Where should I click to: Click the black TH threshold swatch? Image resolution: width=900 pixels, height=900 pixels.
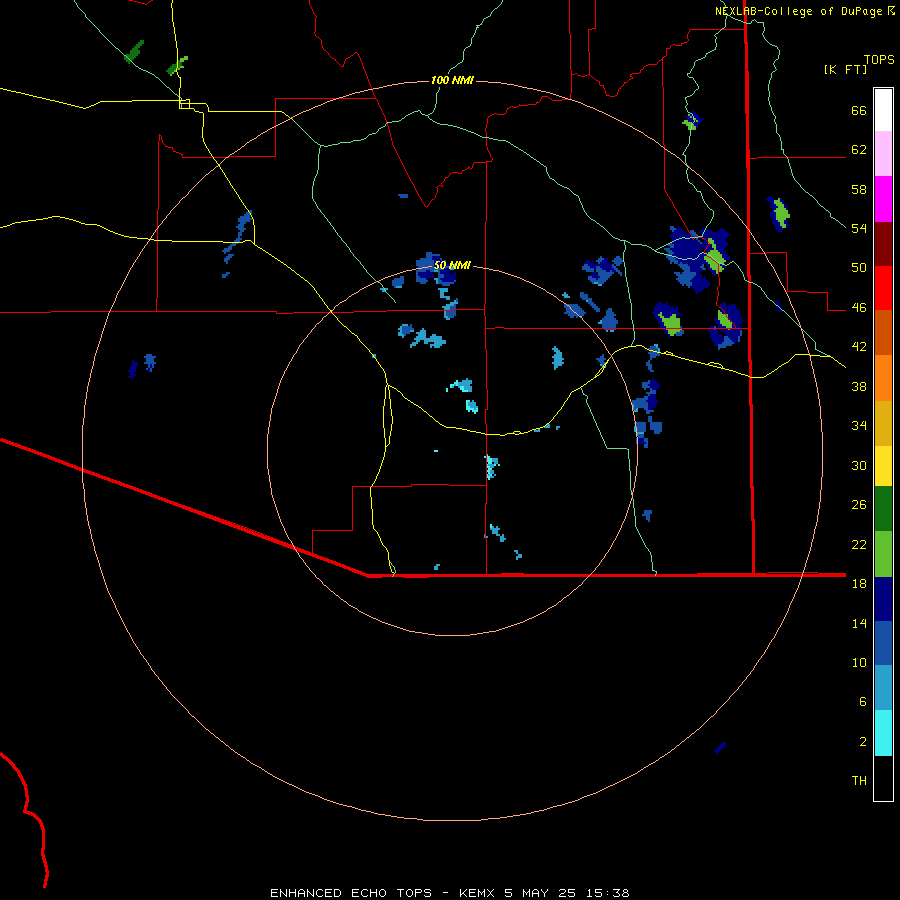[x=883, y=778]
